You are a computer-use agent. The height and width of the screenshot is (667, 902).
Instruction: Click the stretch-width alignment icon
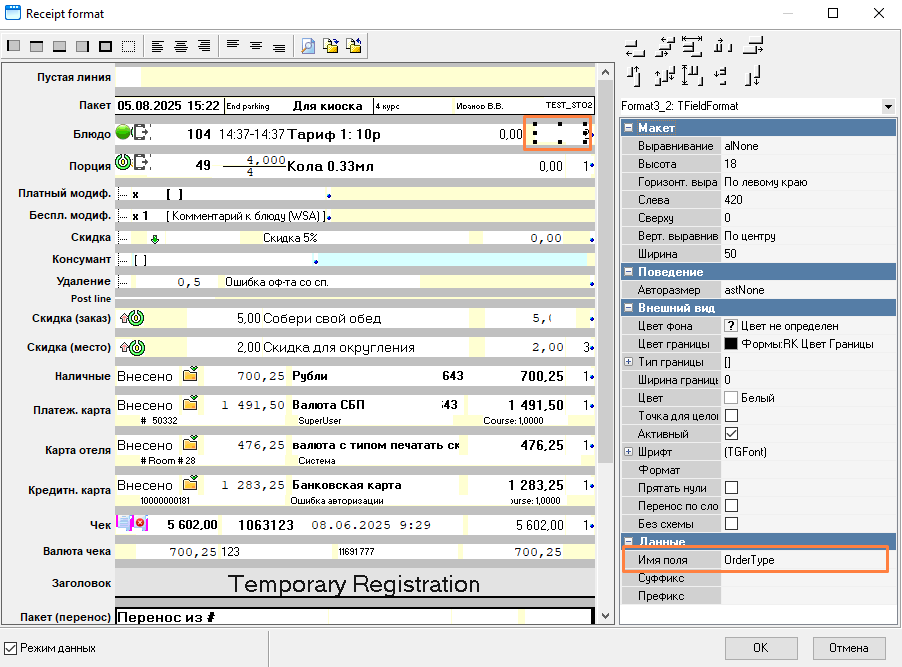click(692, 46)
